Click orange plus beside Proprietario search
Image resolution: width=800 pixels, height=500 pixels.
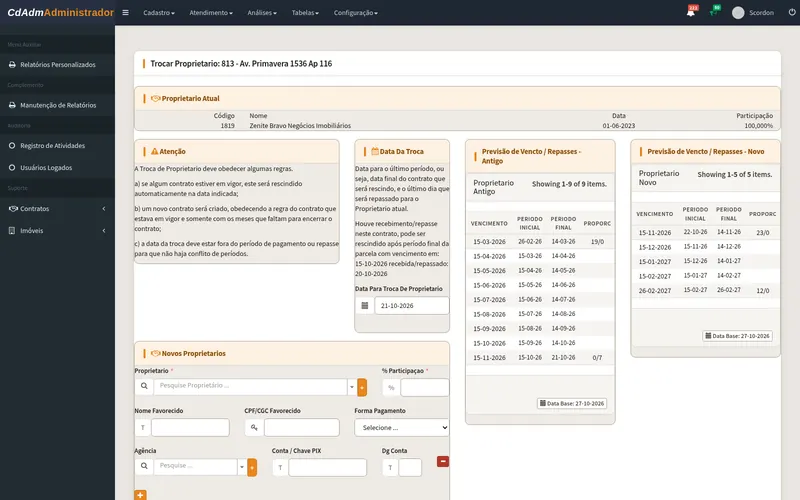point(362,387)
